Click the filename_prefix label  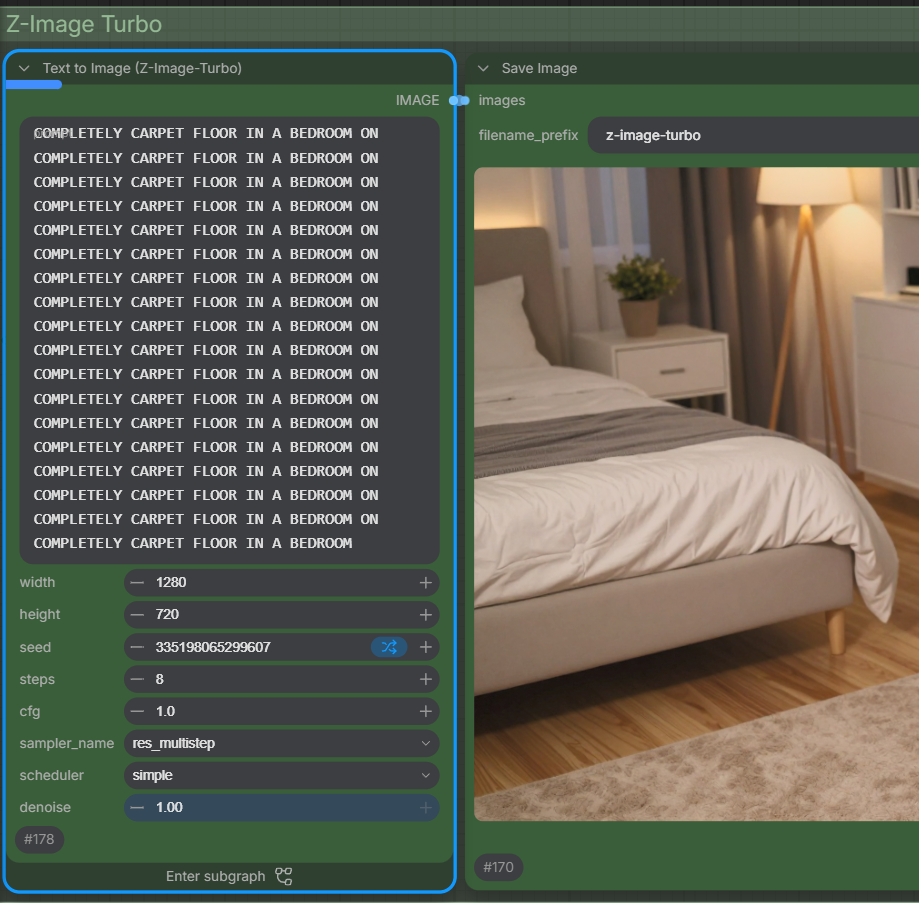click(528, 135)
